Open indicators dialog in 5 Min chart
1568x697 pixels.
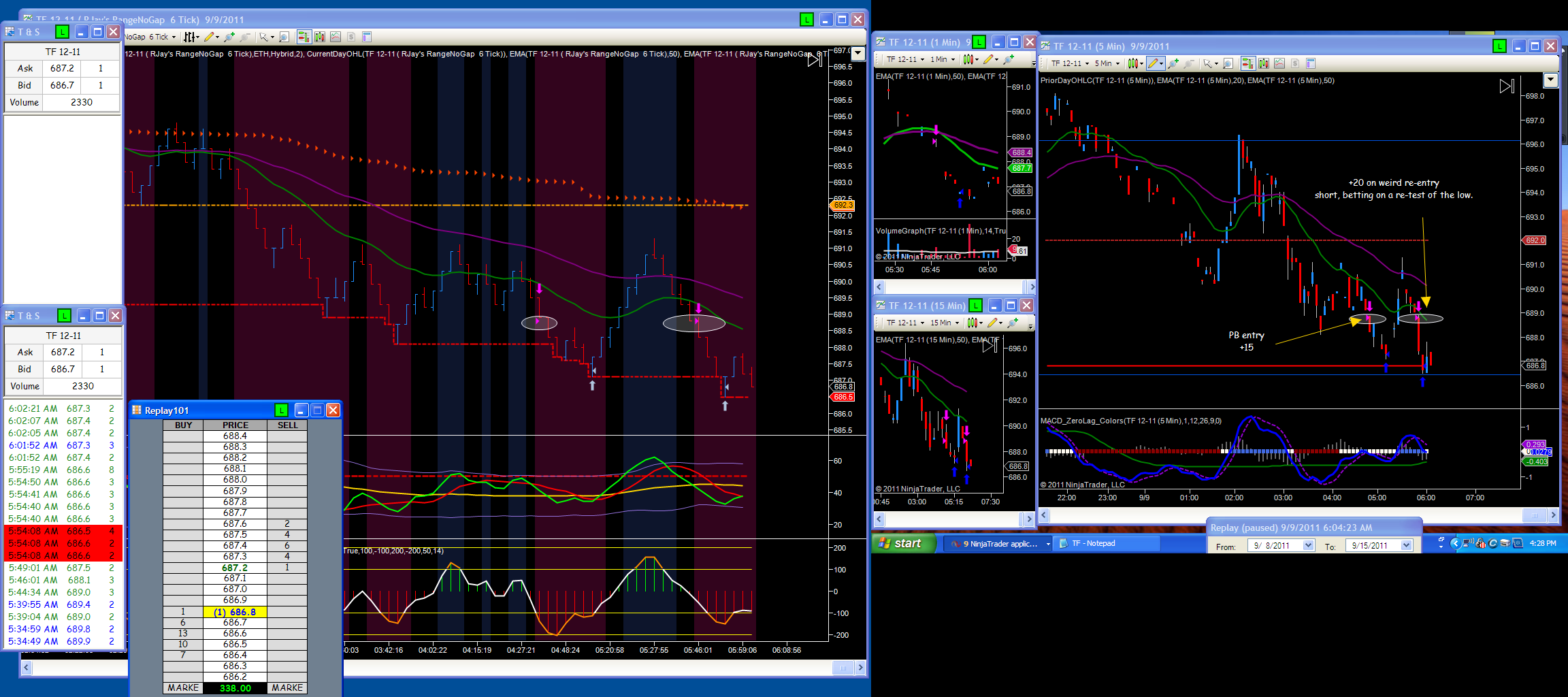[1279, 63]
